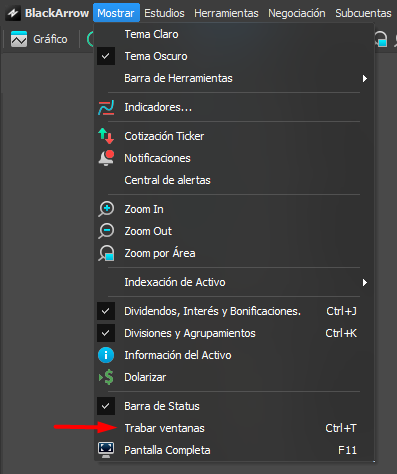Viewport: 397px width, 474px height.
Task: Open the Estudios menu
Action: (x=164, y=13)
